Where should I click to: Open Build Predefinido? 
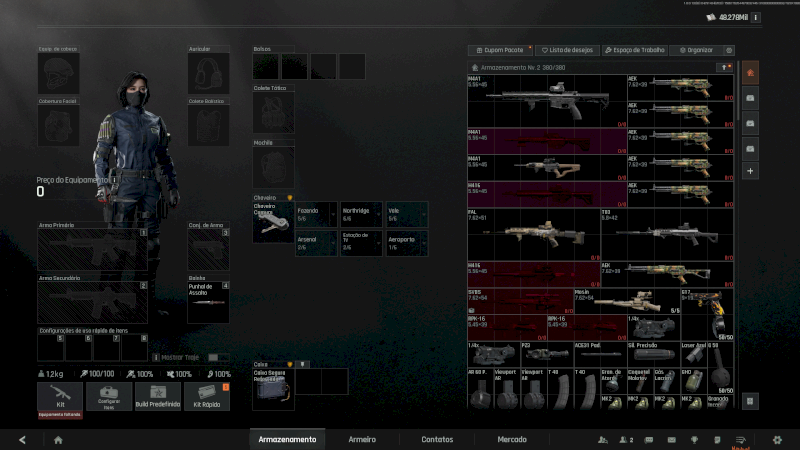(x=158, y=396)
